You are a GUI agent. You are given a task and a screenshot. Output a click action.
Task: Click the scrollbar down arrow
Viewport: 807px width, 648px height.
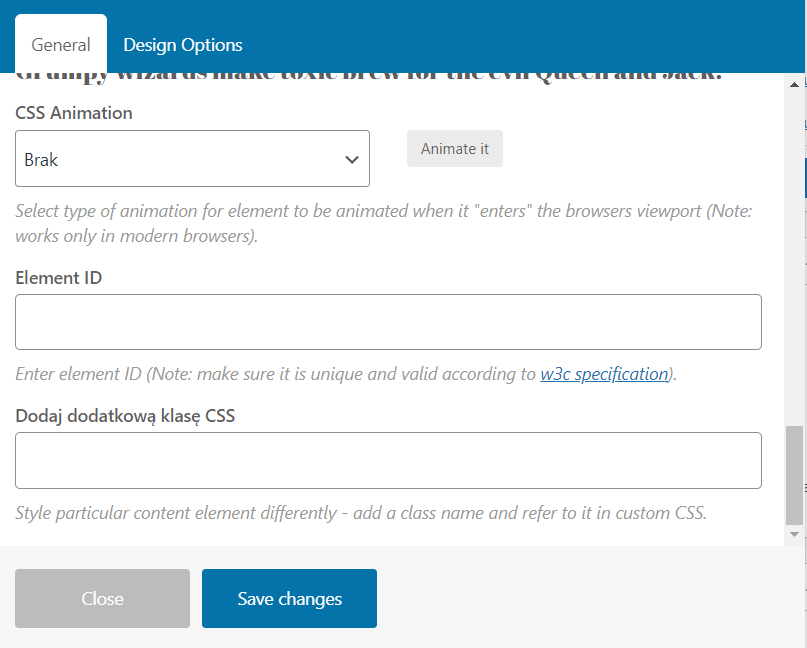coord(794,536)
